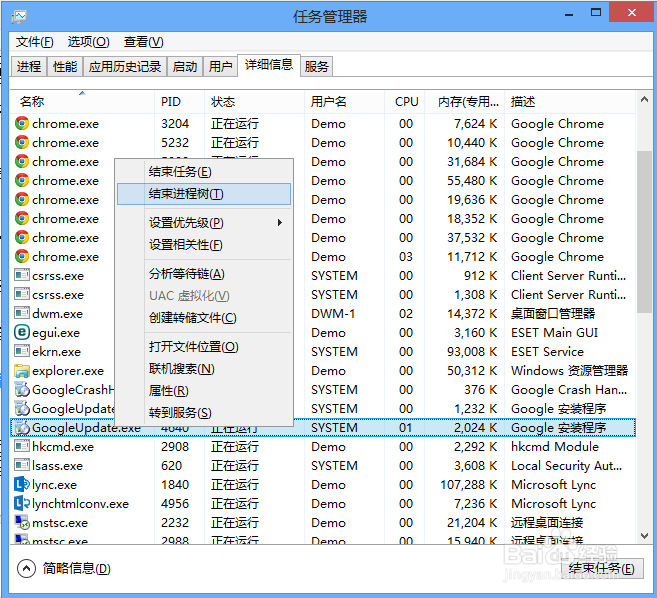Click PID 1840 cell

(x=175, y=484)
